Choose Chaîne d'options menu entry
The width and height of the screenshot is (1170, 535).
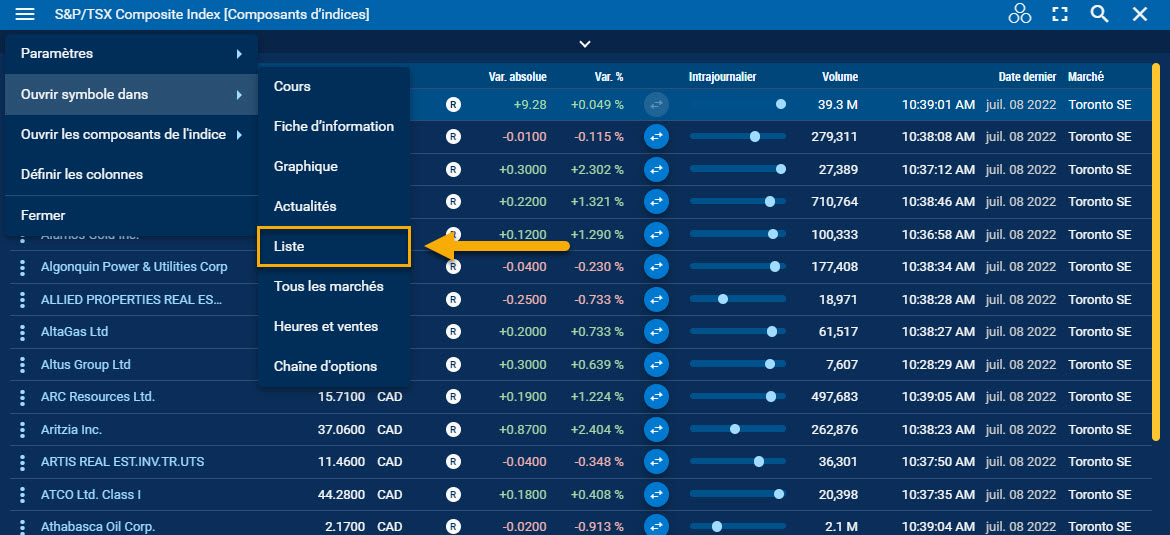[325, 366]
